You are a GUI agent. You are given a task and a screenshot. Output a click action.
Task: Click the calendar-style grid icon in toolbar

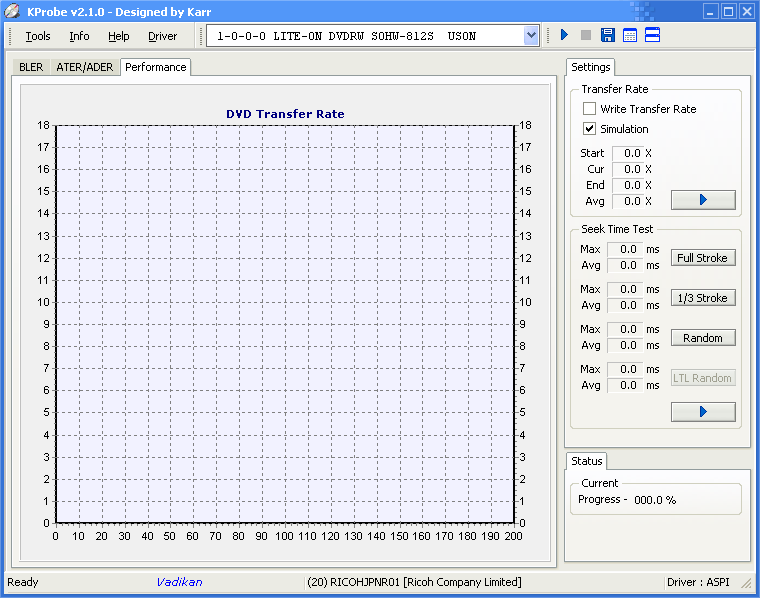(x=630, y=36)
